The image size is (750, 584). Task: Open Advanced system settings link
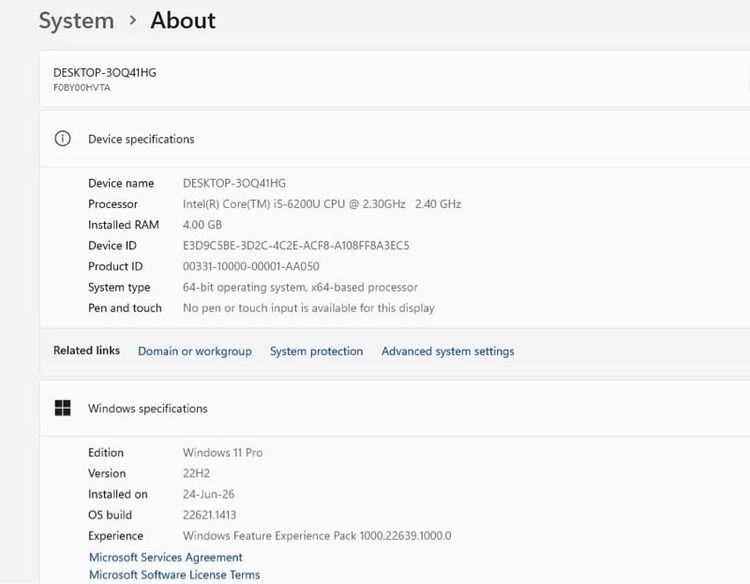tap(448, 351)
